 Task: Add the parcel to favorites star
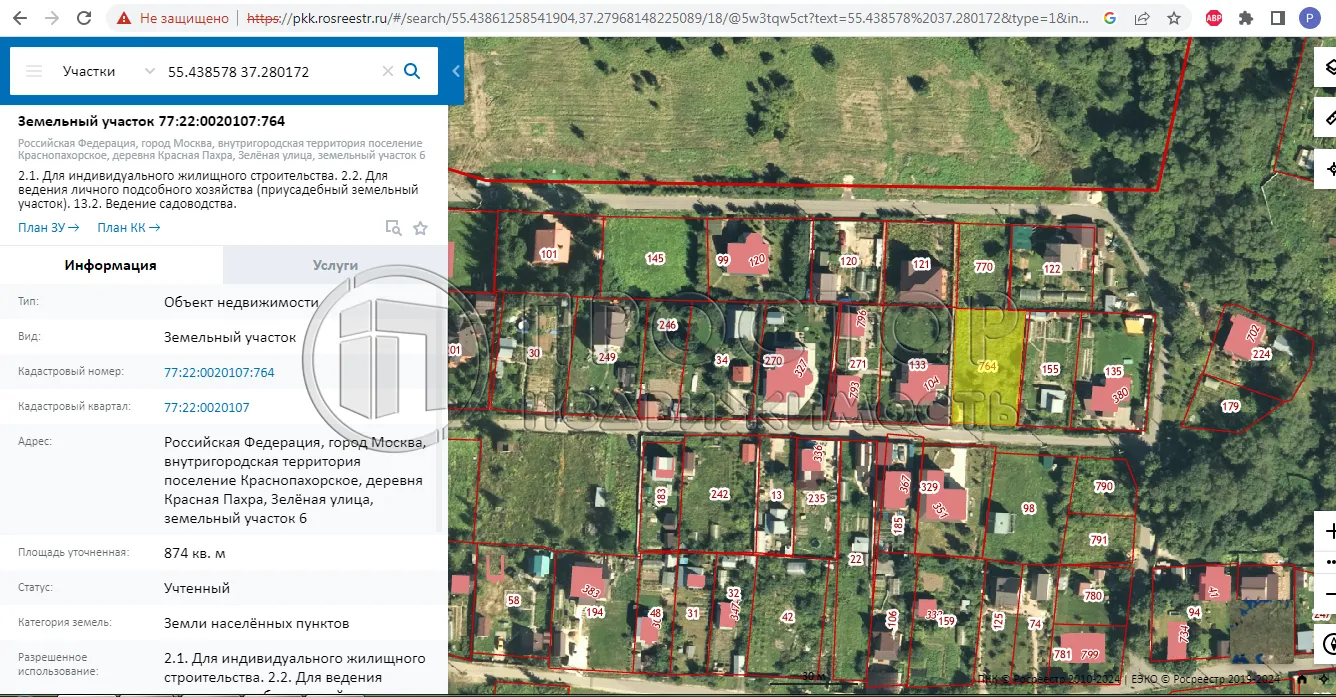[420, 228]
